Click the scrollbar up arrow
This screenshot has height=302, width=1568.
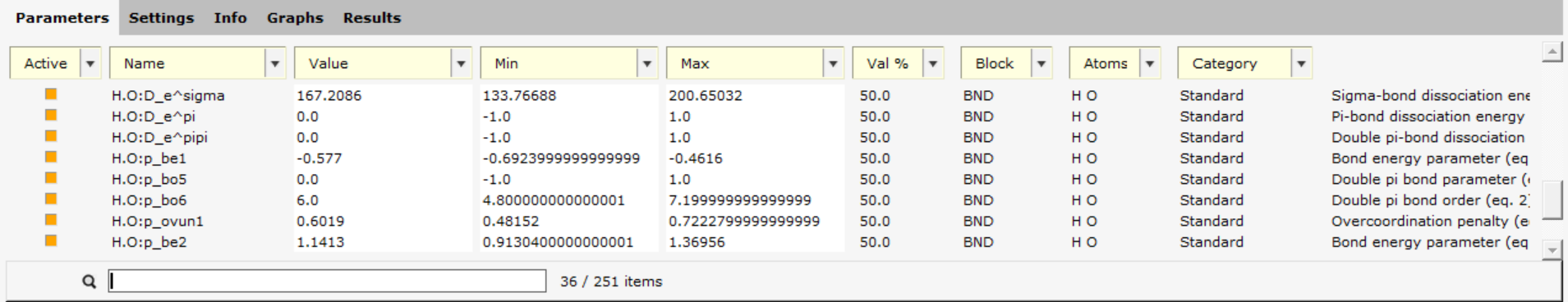(x=1552, y=53)
